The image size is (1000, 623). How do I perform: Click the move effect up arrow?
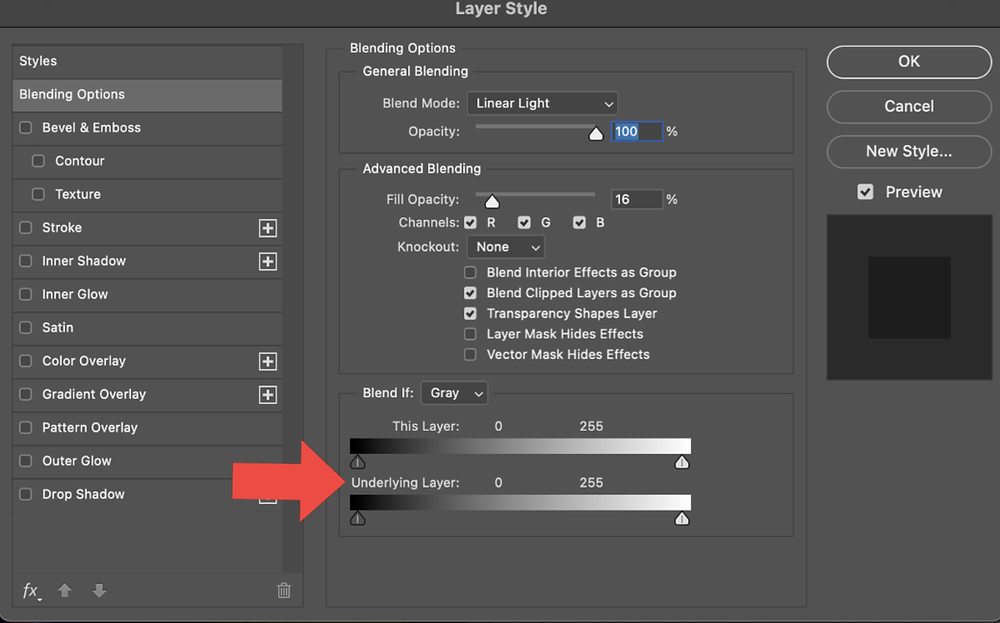point(64,590)
